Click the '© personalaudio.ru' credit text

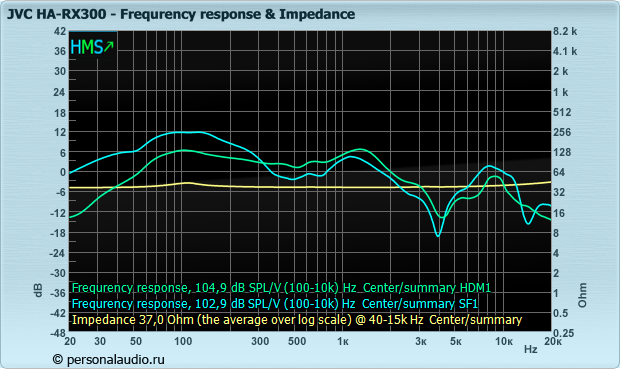click(x=108, y=360)
